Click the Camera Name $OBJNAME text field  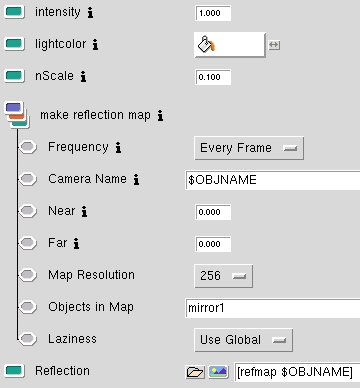coord(273,180)
